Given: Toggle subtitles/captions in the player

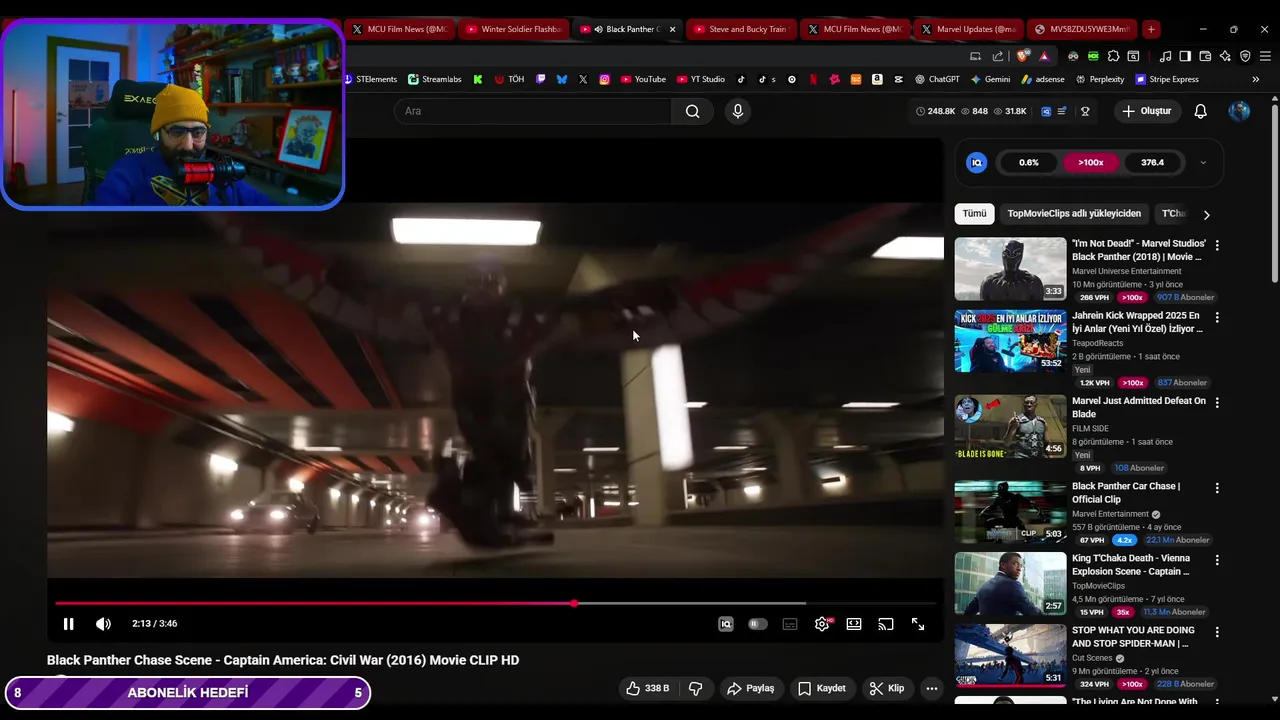Looking at the screenshot, I should [x=790, y=624].
